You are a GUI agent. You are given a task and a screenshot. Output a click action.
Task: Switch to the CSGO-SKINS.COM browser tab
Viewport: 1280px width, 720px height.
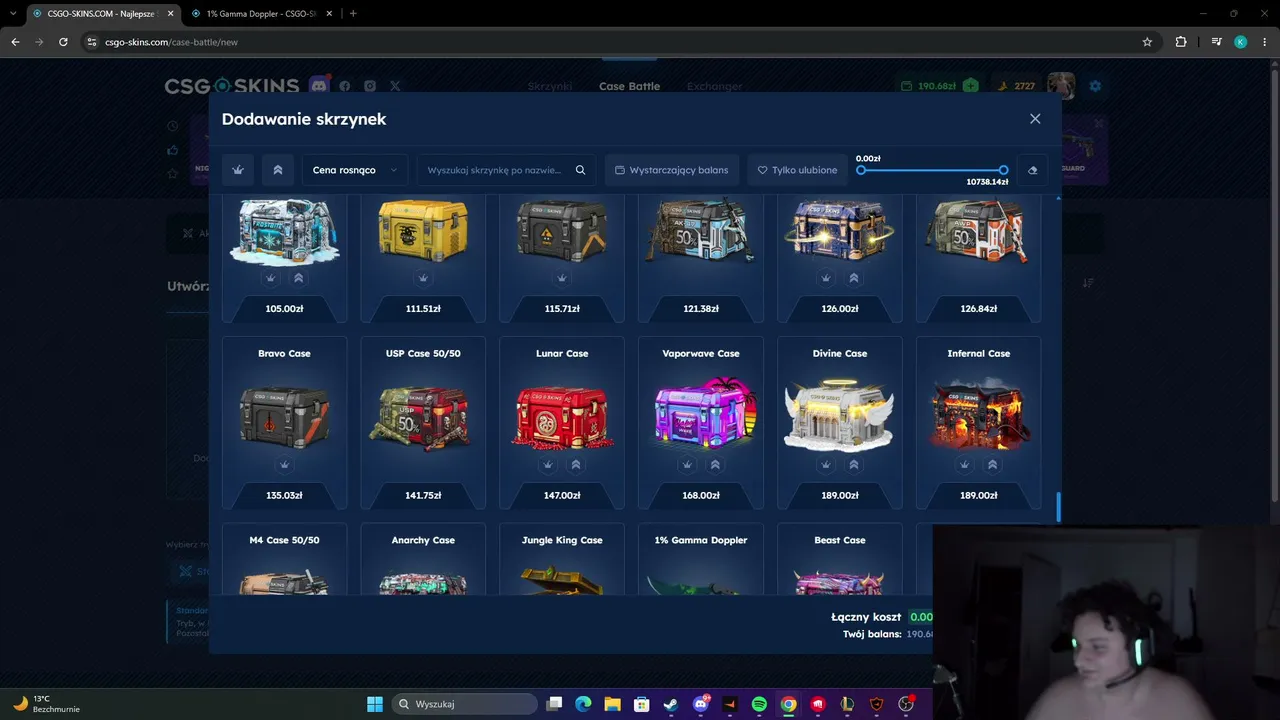(x=102, y=13)
